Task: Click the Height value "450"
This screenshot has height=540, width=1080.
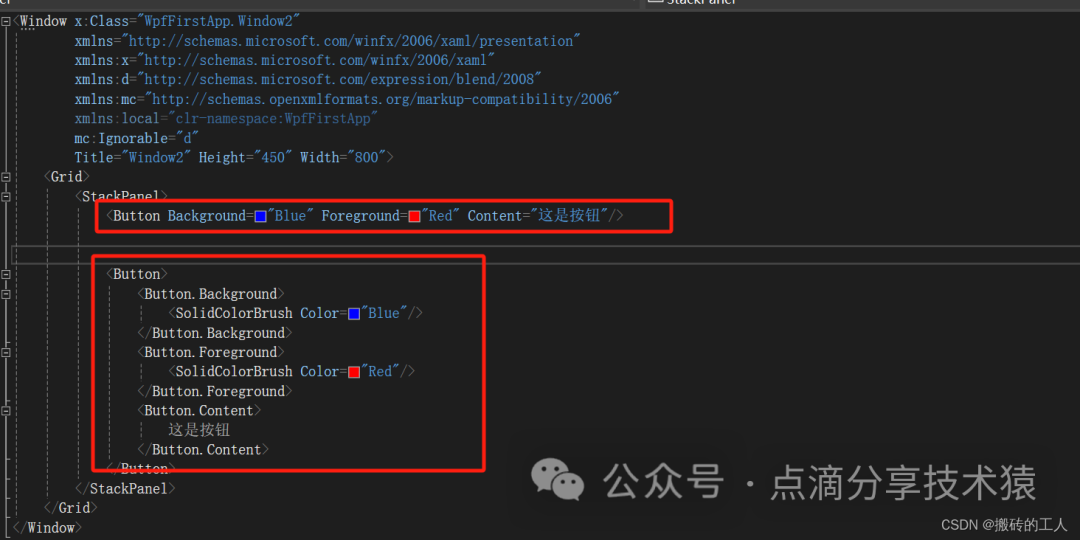Action: click(x=268, y=157)
